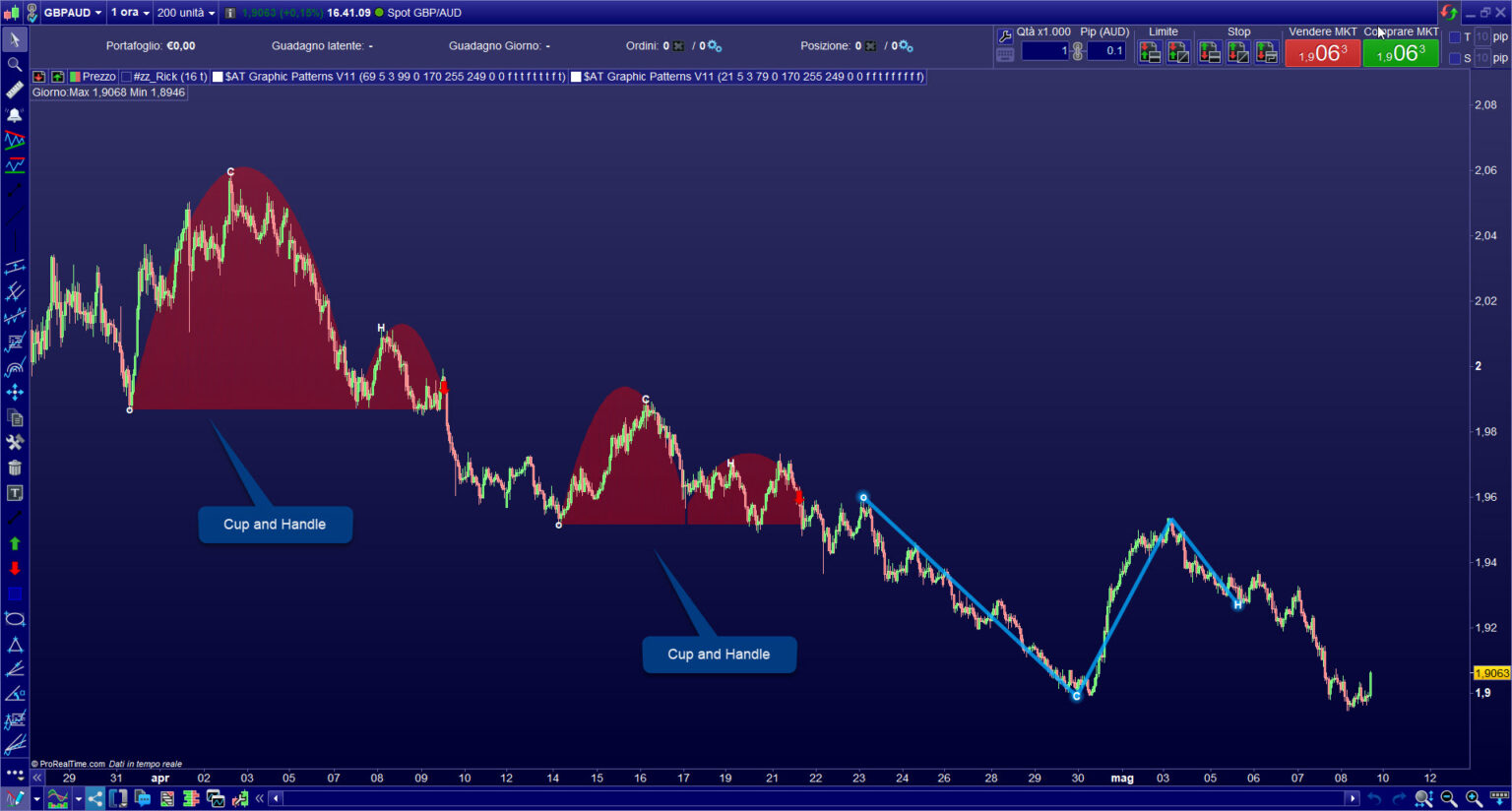The width and height of the screenshot is (1512, 811).
Task: Click the red Vendere MKT sell button
Action: coord(1322,52)
